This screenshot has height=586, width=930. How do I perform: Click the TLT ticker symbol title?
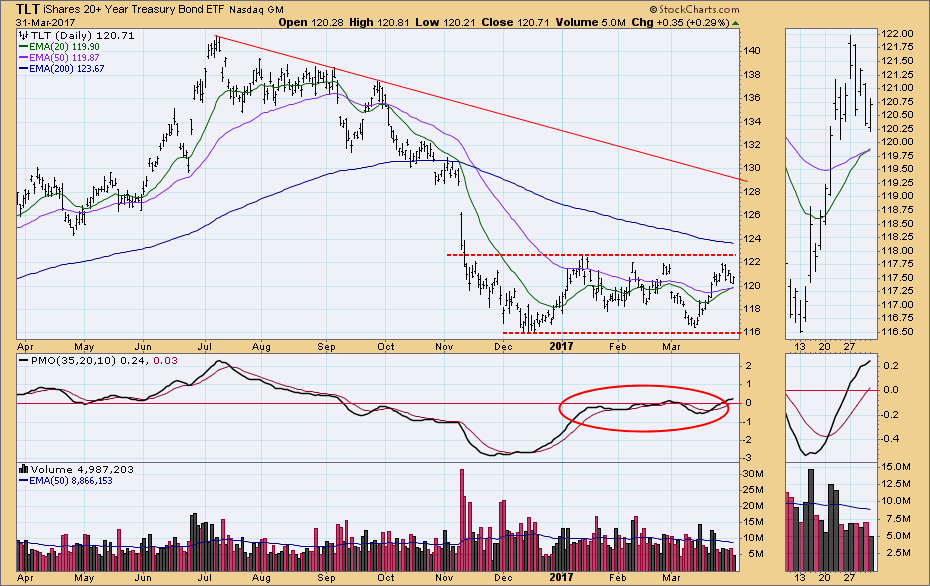(x=27, y=9)
